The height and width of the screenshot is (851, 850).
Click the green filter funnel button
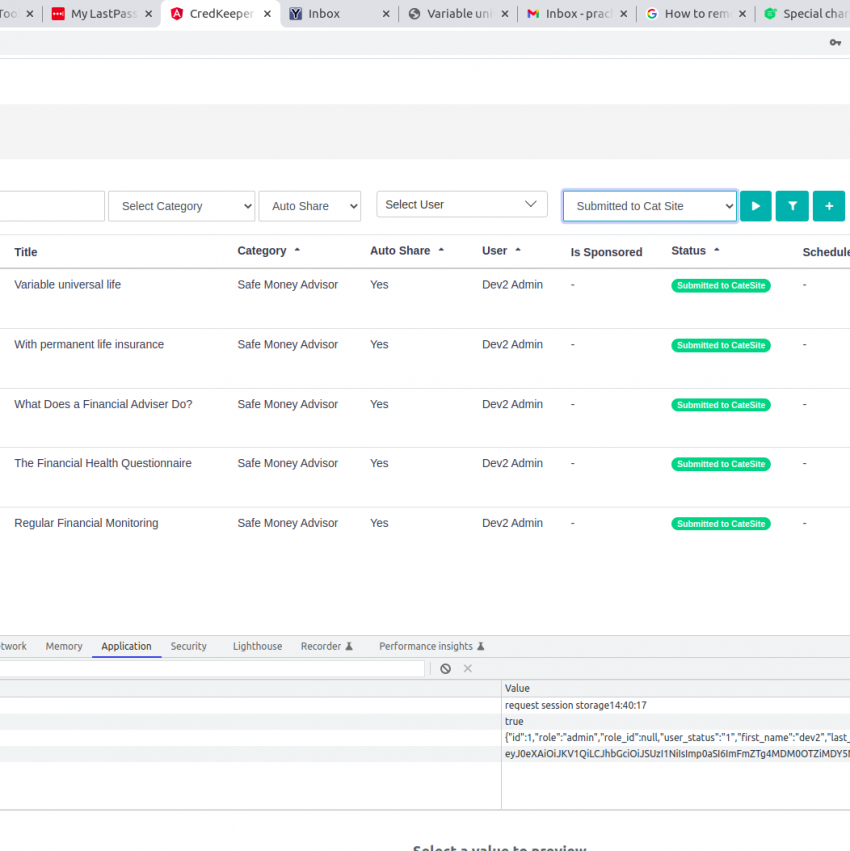click(792, 206)
